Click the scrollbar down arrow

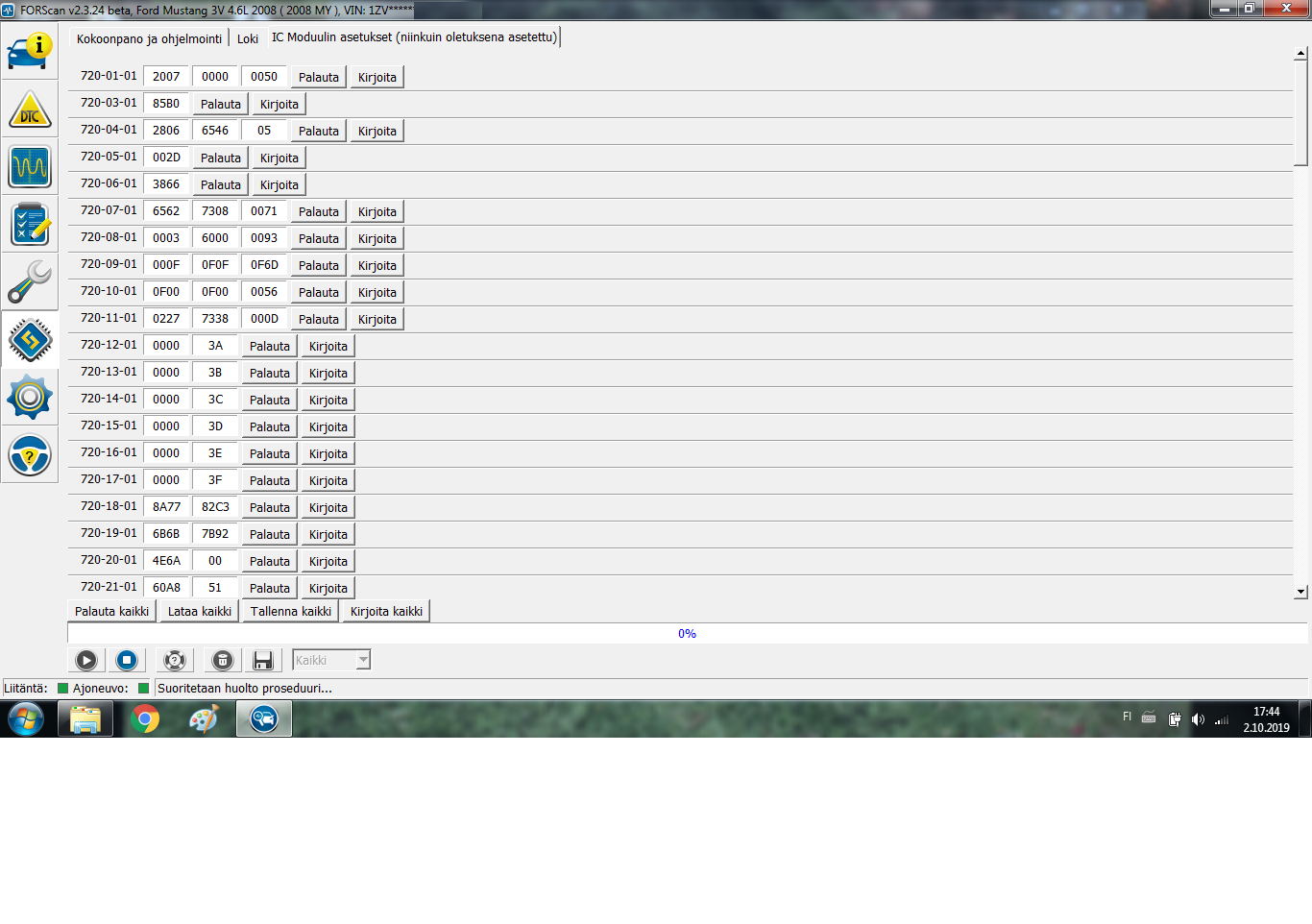coord(1300,593)
